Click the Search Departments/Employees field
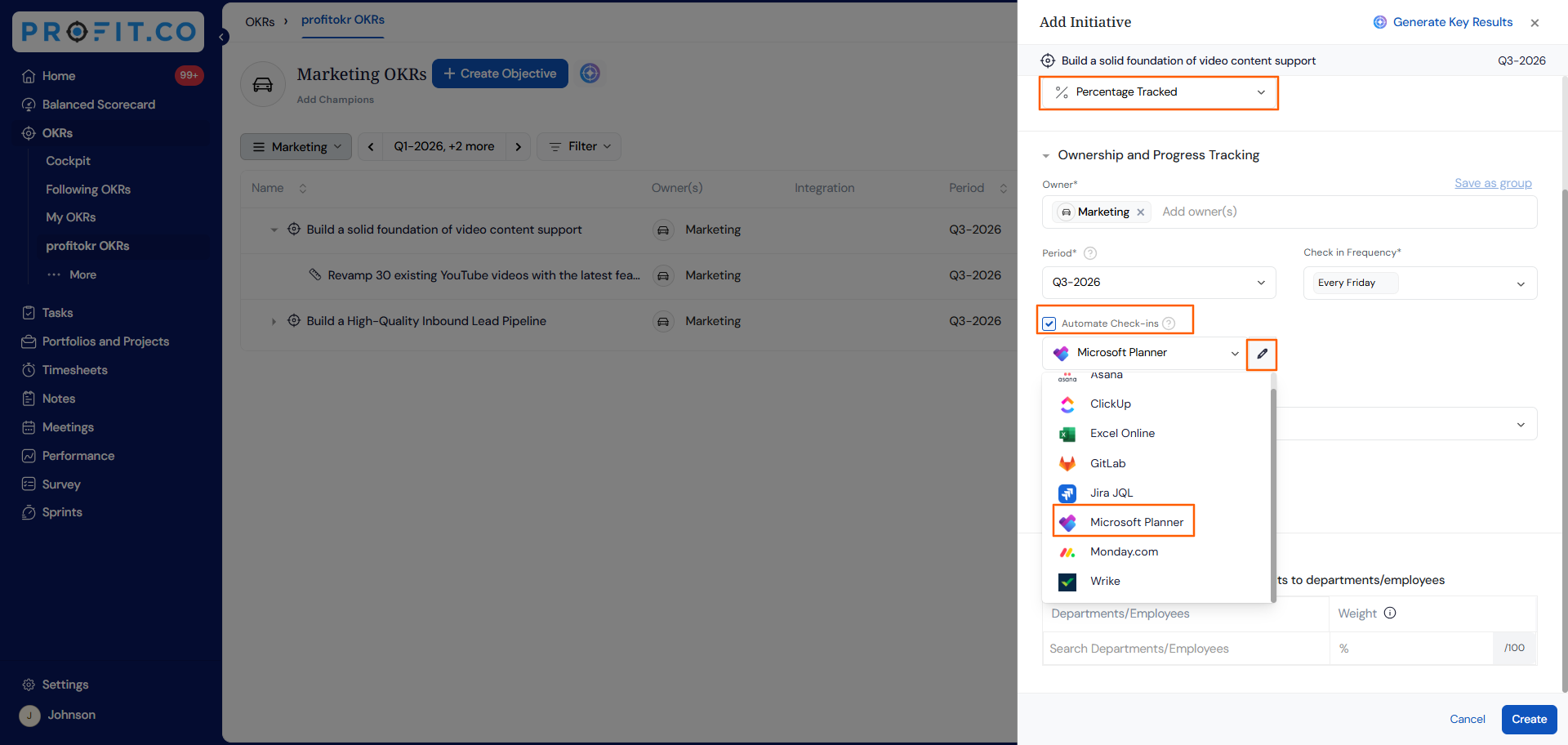The width and height of the screenshot is (1568, 745). pyautogui.click(x=1186, y=649)
